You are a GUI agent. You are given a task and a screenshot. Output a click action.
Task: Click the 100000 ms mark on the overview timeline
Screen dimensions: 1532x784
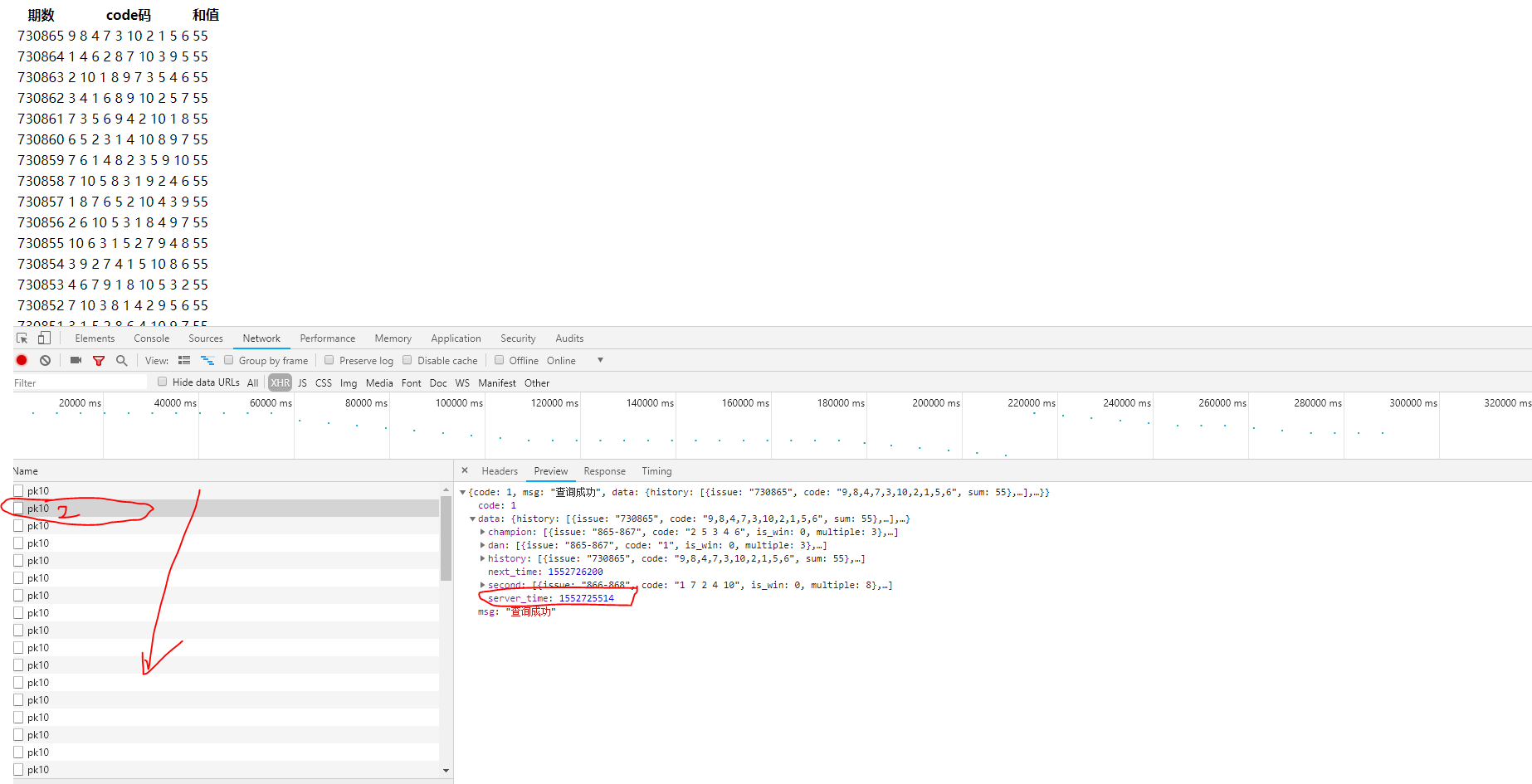[459, 403]
